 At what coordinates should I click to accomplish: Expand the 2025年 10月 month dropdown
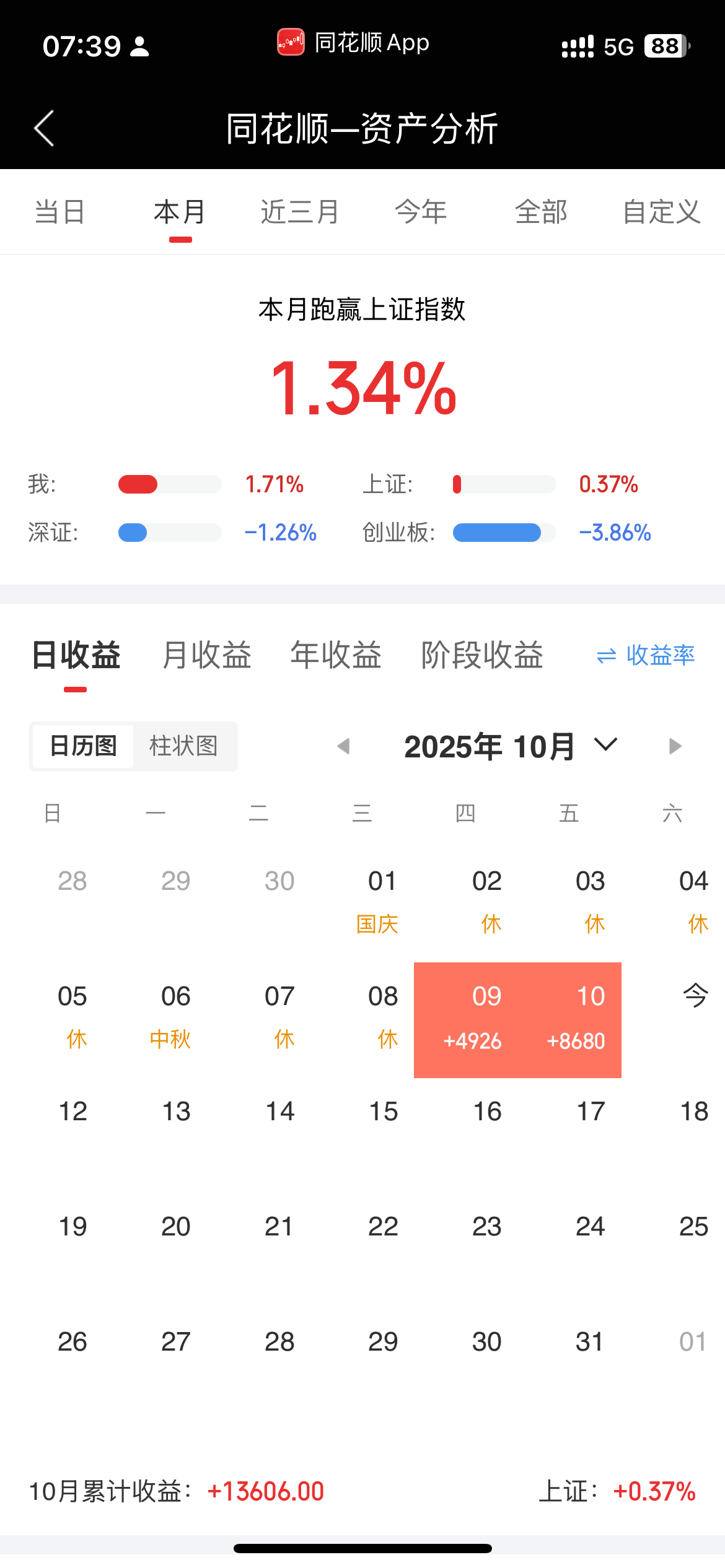click(x=605, y=744)
